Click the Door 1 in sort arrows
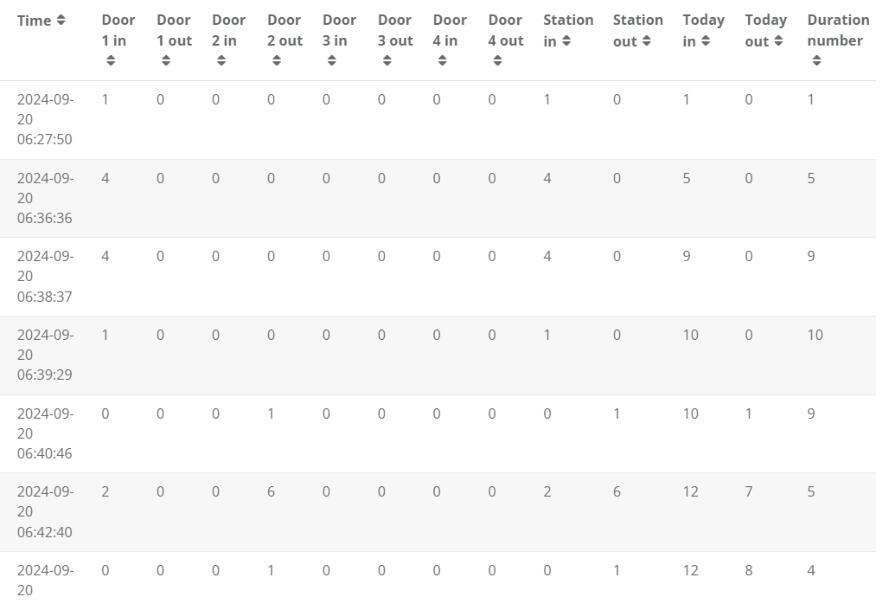Image resolution: width=880 pixels, height=601 pixels. 111,61
